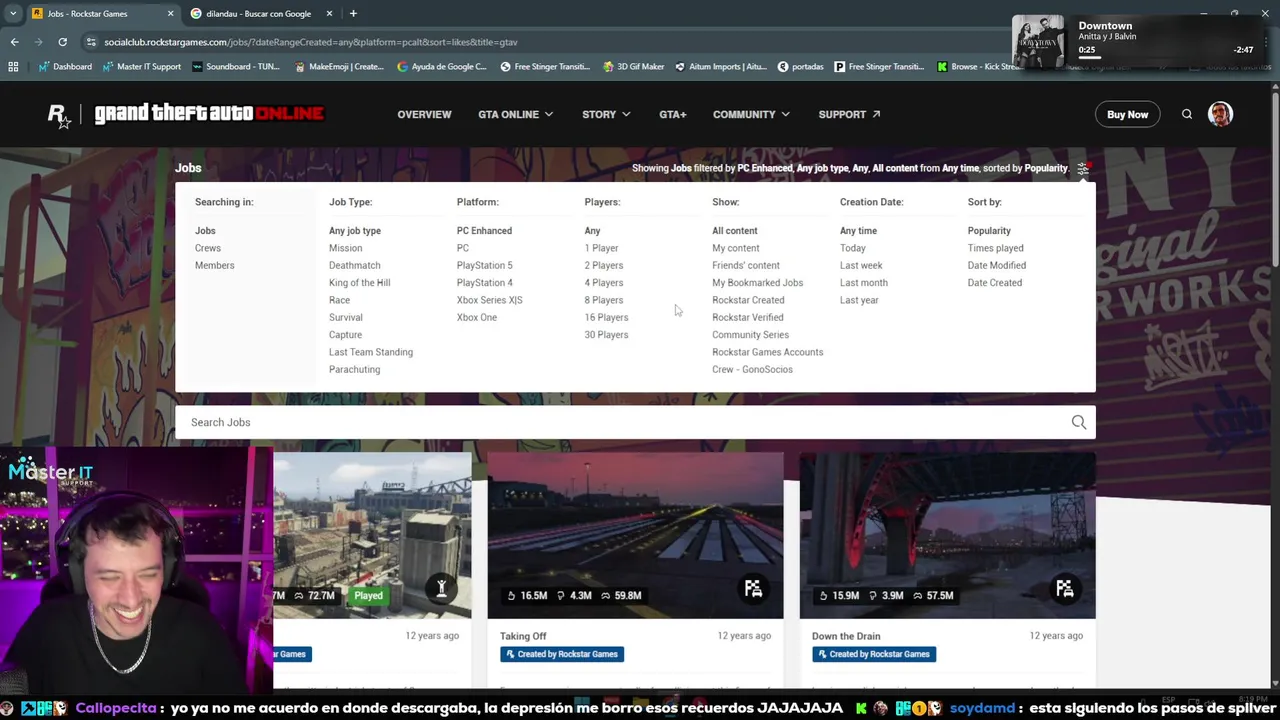Toggle the Jobs filter settings icon
Viewport: 1280px width, 720px height.
pos(1083,168)
